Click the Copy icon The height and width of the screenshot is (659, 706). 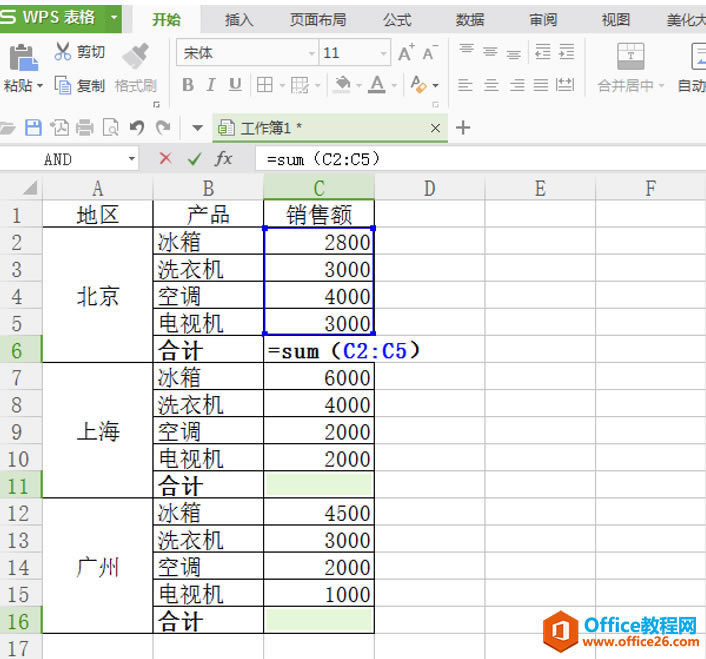pos(63,85)
